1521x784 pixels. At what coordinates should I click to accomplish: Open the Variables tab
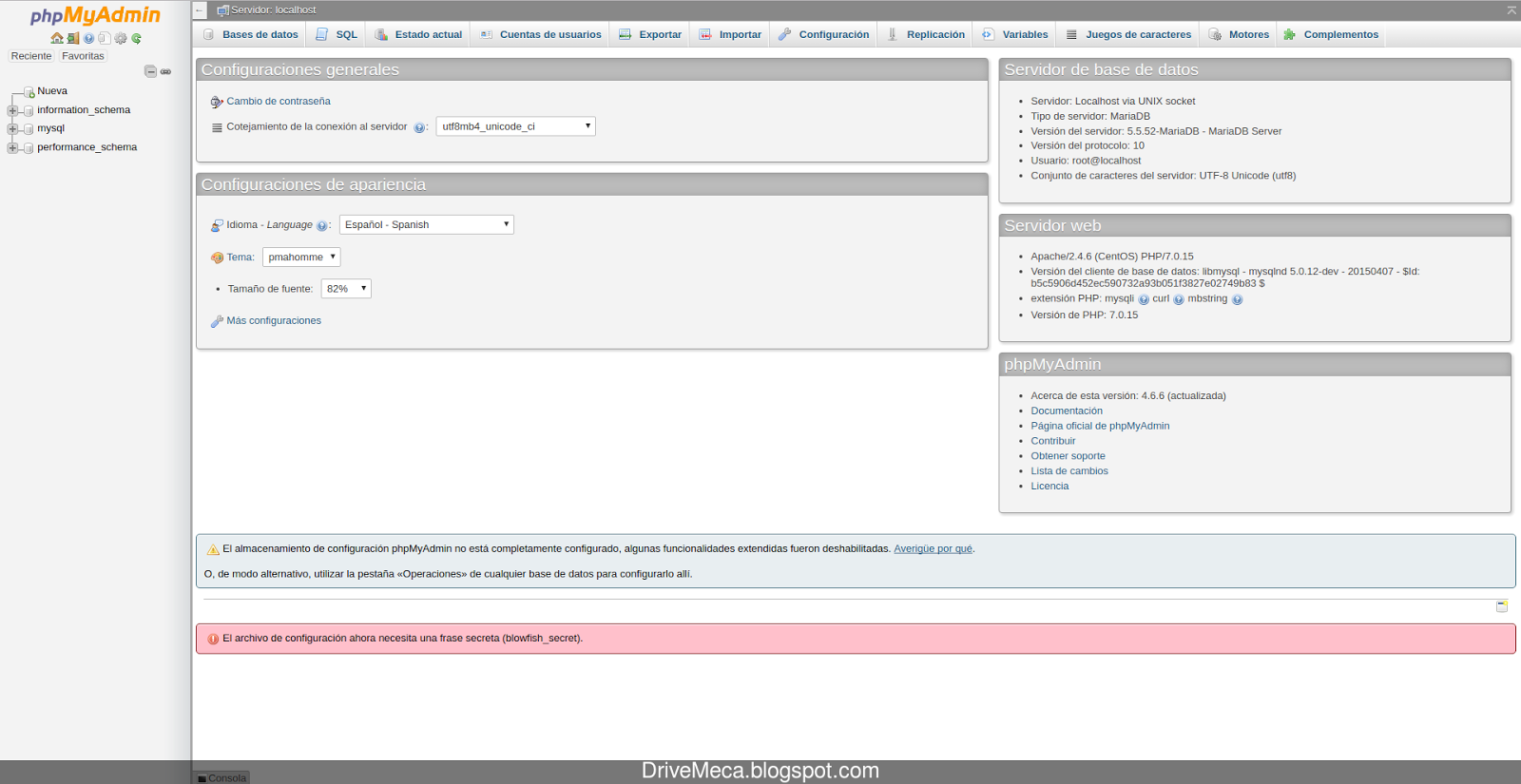[1015, 34]
